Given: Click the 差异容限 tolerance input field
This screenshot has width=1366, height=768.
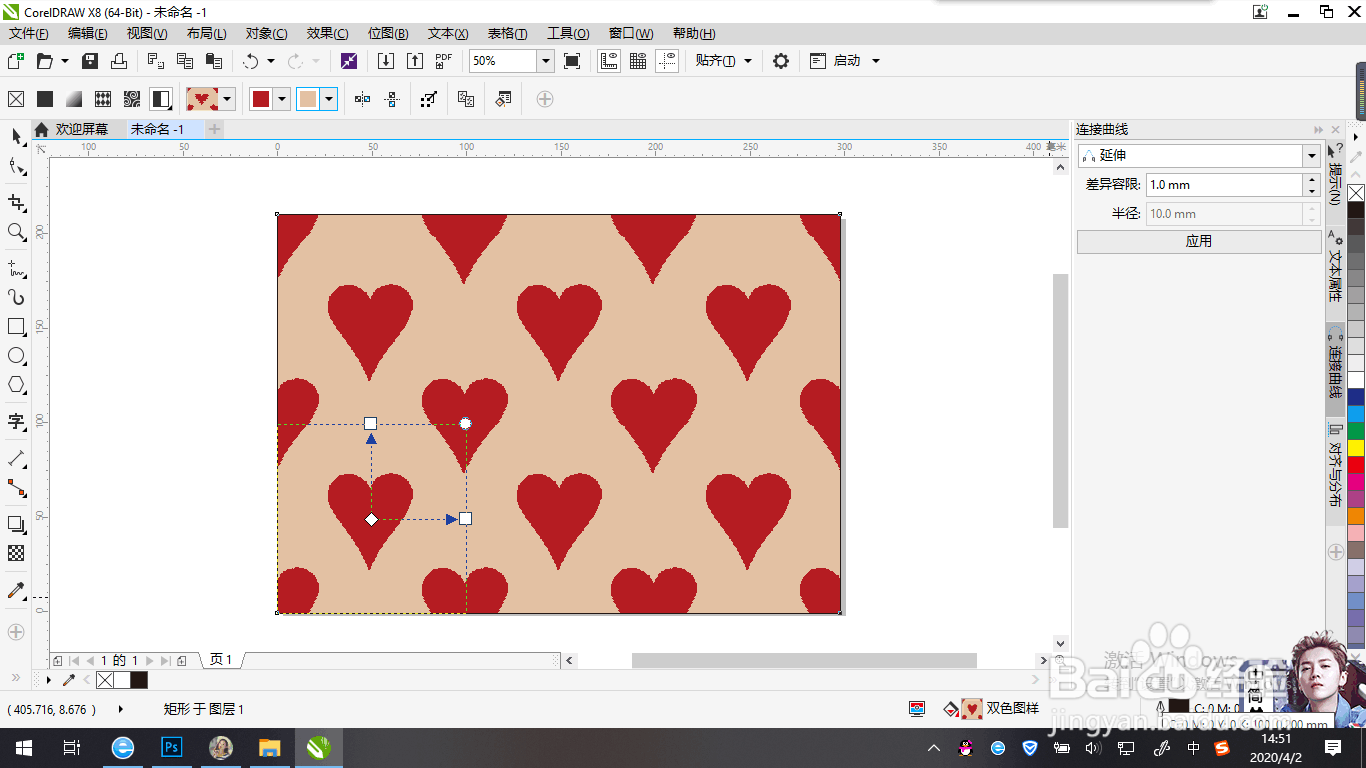Looking at the screenshot, I should (1224, 185).
